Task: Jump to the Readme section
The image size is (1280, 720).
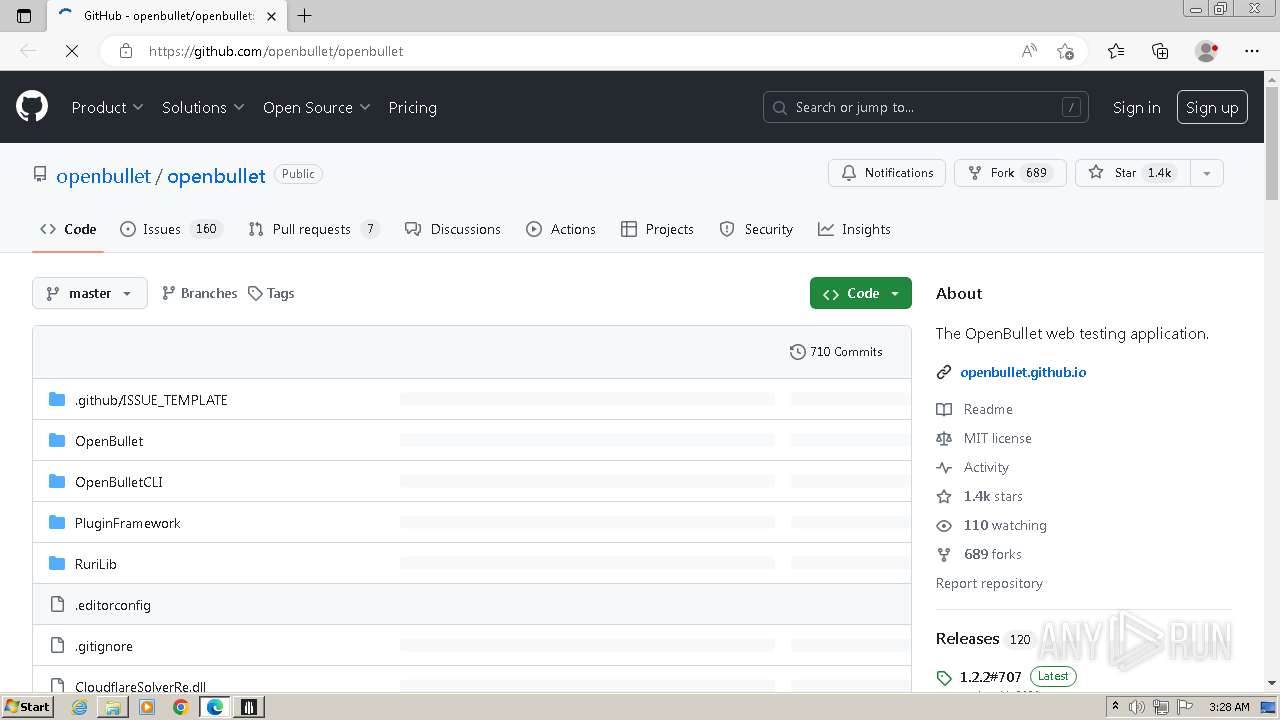Action: (975, 409)
